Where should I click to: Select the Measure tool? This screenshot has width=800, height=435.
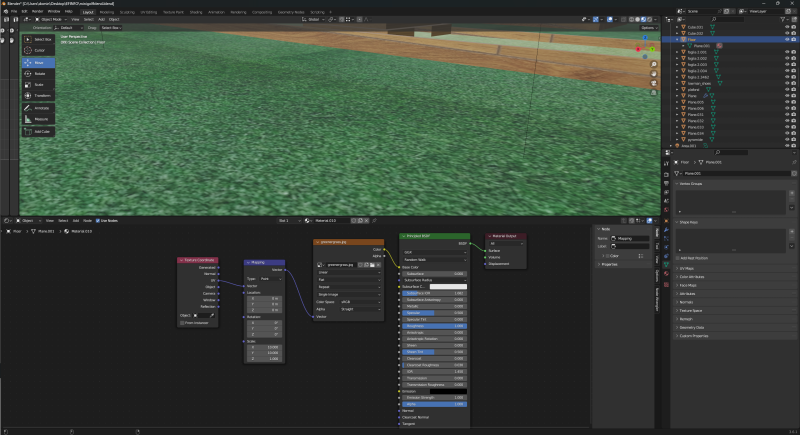tap(38, 119)
